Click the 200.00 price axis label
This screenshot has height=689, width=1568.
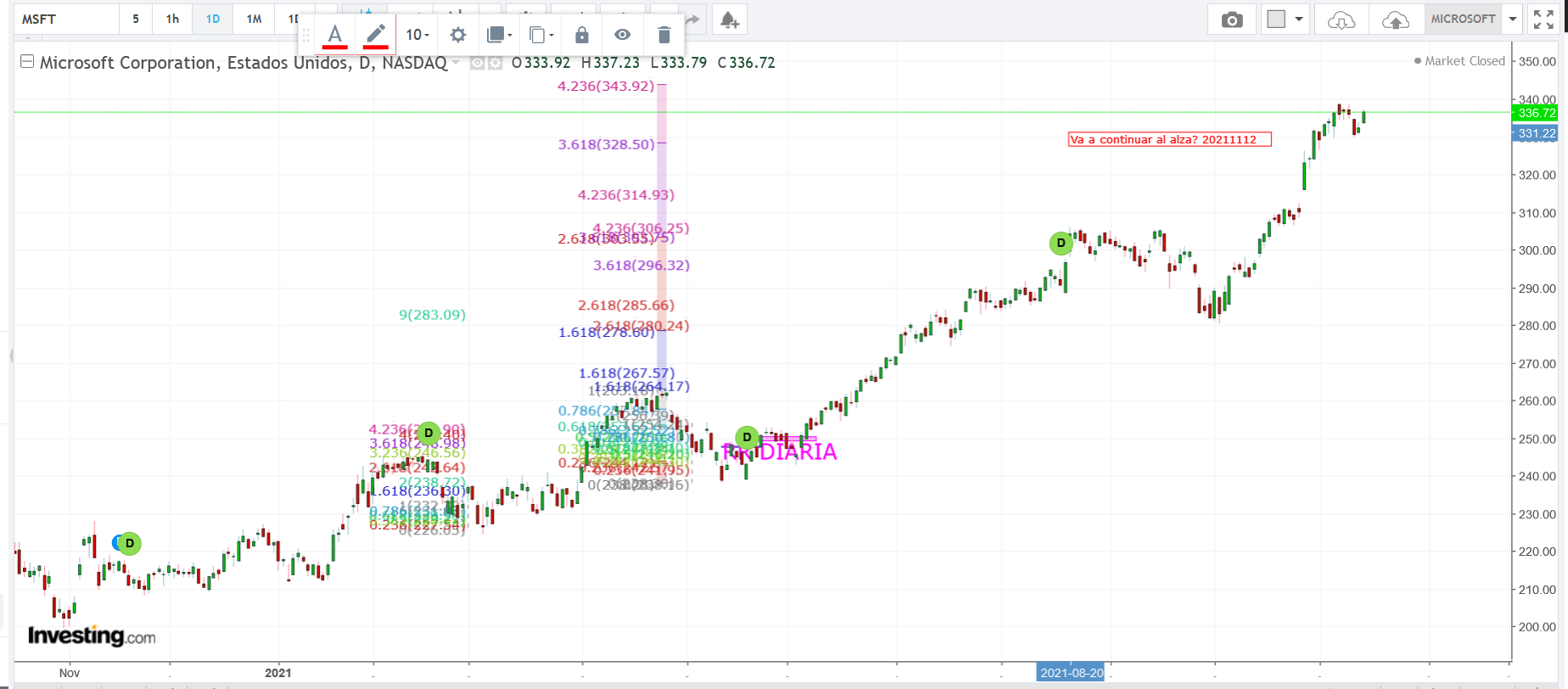pos(1537,627)
